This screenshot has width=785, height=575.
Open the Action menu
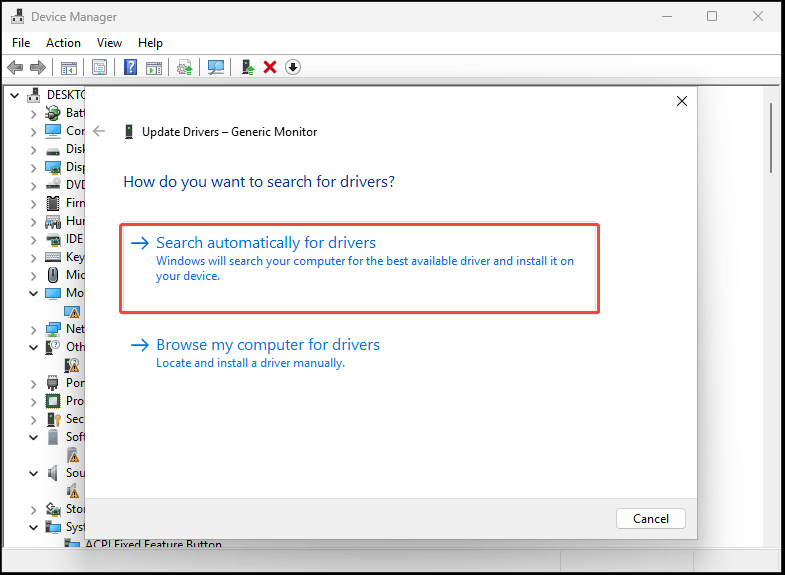pos(63,43)
